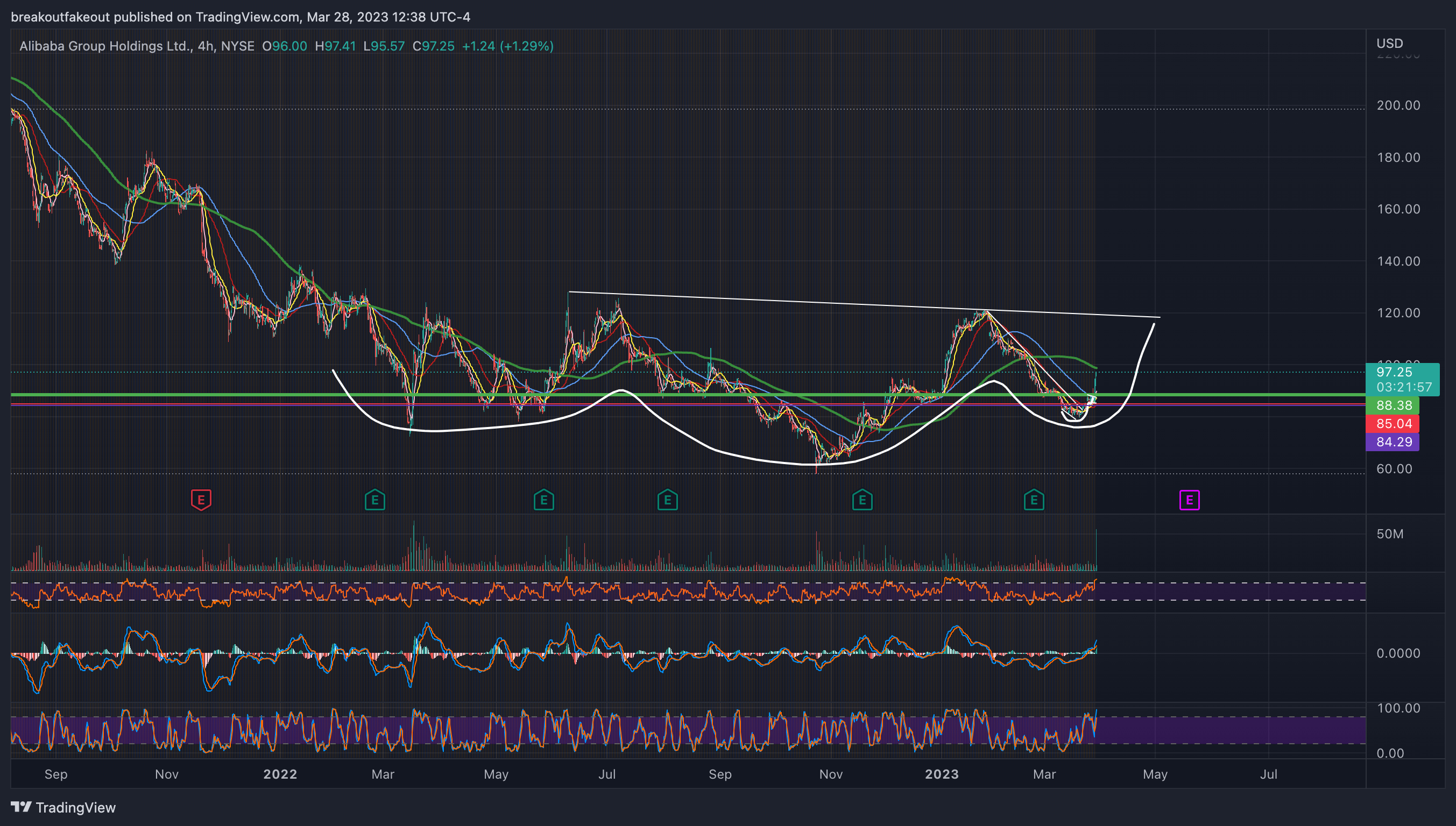Click the 0.0000 MACD axis label
The height and width of the screenshot is (826, 1456).
tap(1398, 653)
